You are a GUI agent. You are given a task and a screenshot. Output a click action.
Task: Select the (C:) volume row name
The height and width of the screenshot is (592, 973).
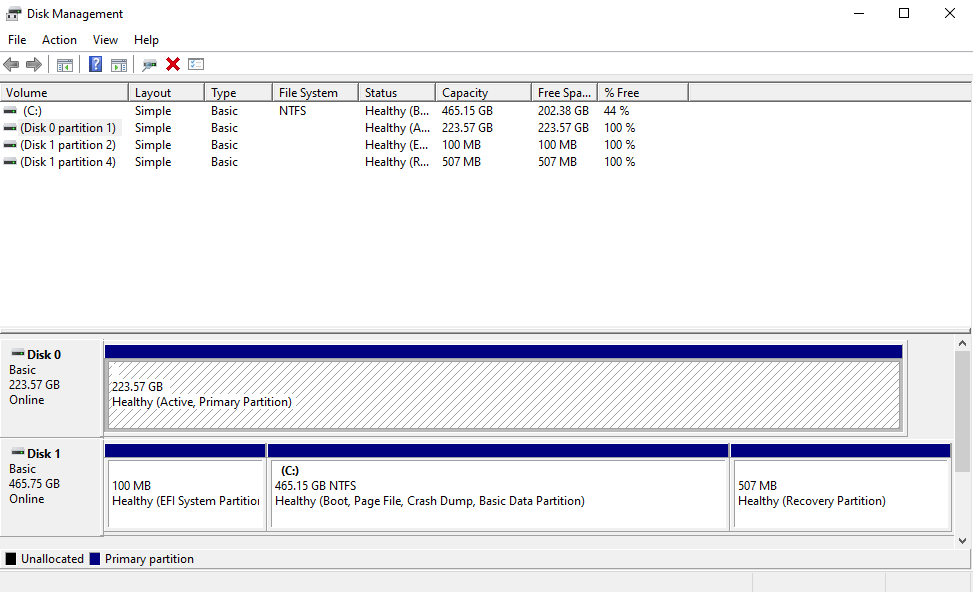[32, 110]
